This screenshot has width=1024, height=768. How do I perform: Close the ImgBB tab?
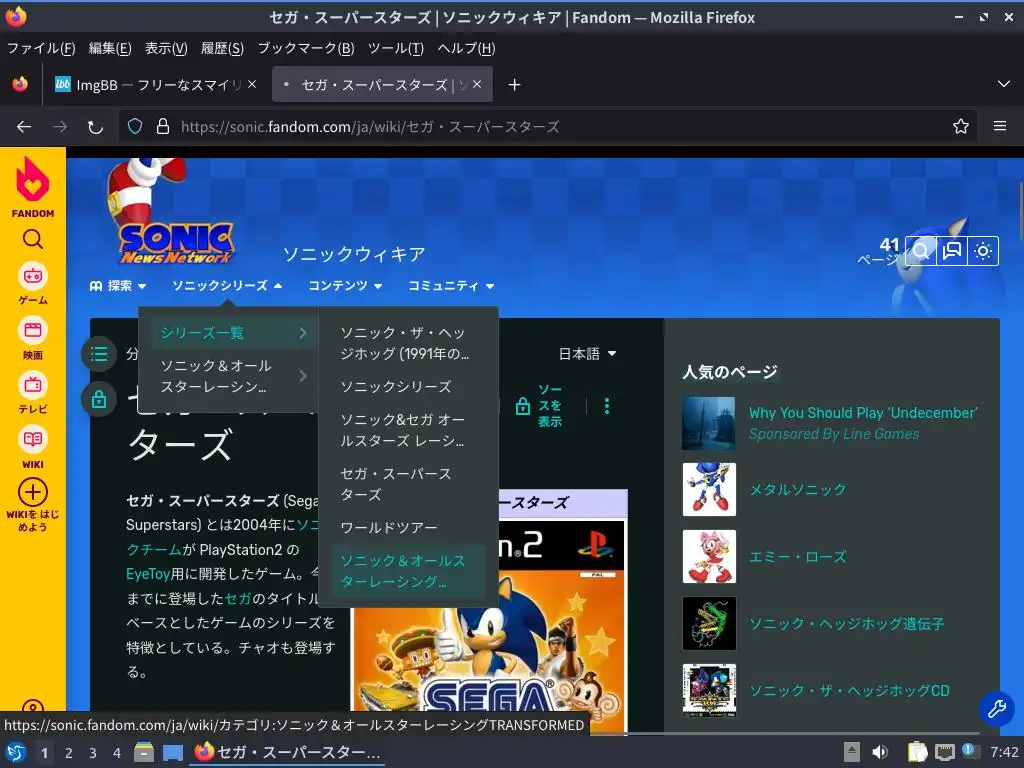252,84
